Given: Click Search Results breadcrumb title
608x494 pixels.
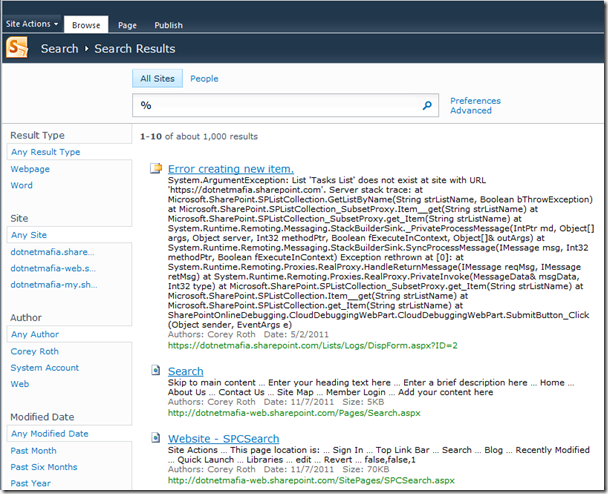Looking at the screenshot, I should point(135,48).
